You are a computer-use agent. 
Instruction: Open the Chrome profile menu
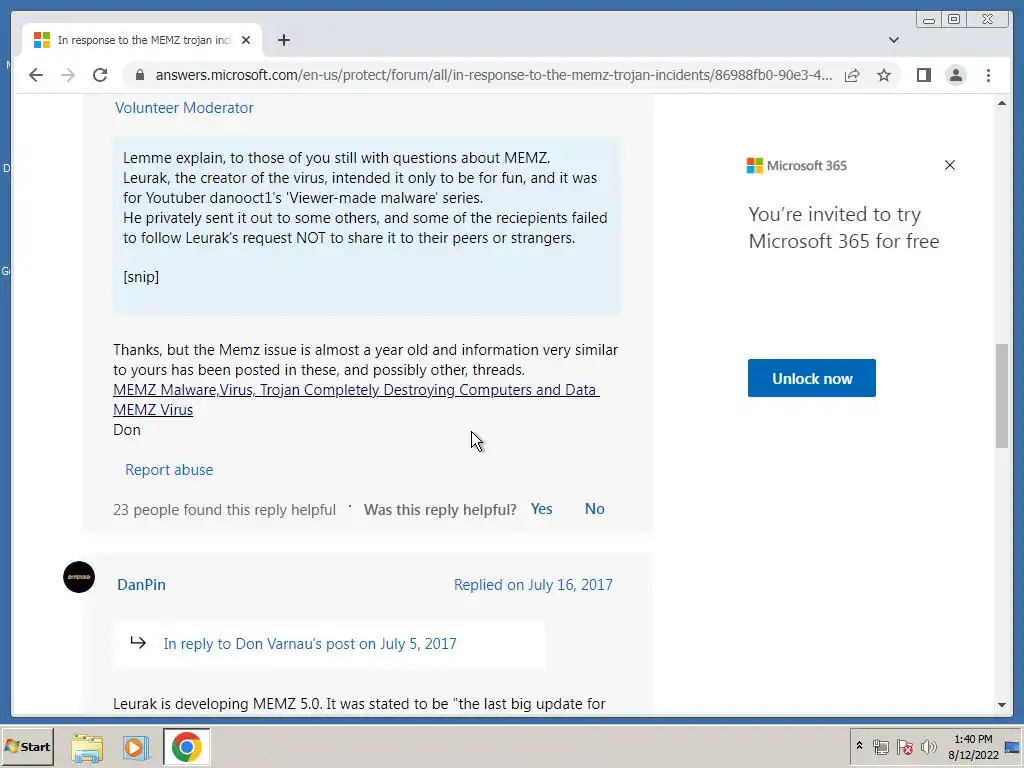pyautogui.click(x=955, y=75)
